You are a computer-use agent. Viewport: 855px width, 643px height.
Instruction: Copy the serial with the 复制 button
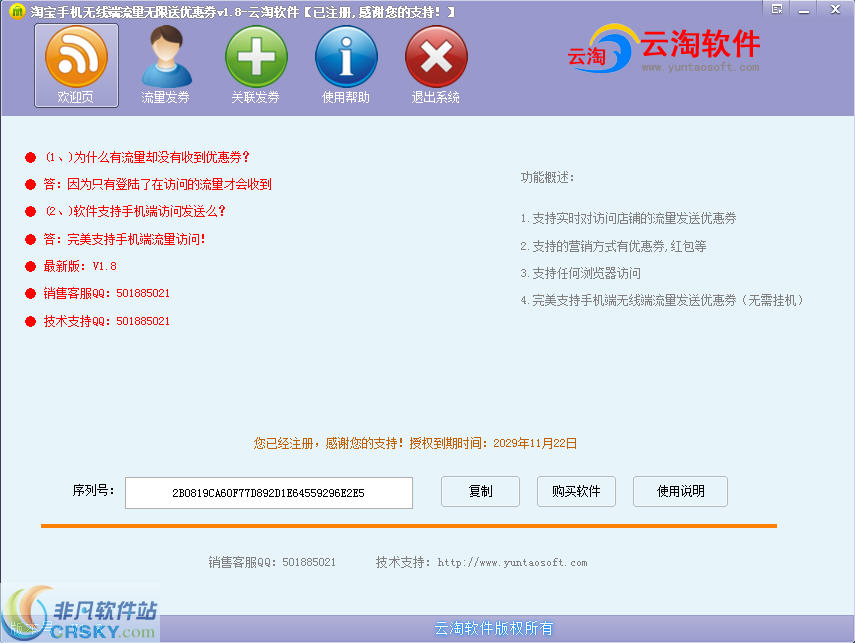(x=480, y=491)
